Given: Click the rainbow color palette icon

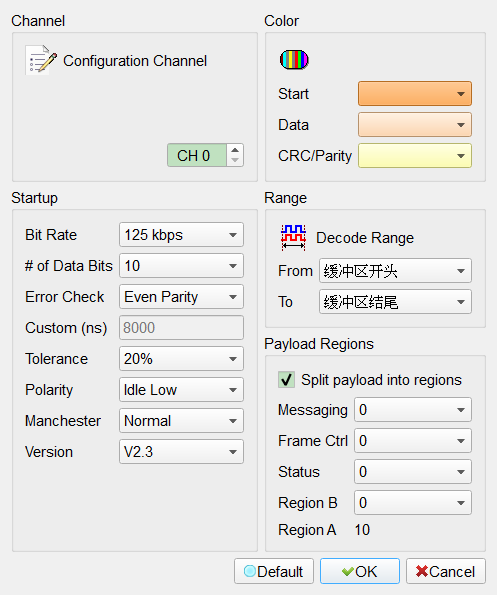Looking at the screenshot, I should (294, 60).
